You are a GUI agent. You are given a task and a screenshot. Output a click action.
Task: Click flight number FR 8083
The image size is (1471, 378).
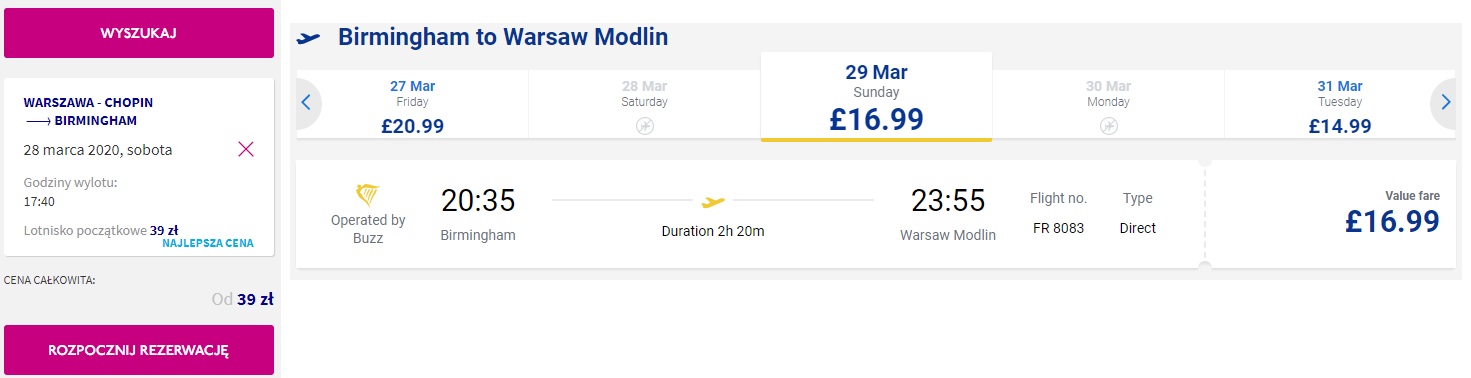point(1058,228)
